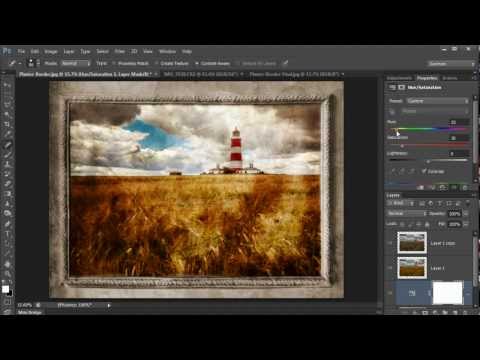Switch to the second document tab
480x360 pixels.
click(203, 74)
